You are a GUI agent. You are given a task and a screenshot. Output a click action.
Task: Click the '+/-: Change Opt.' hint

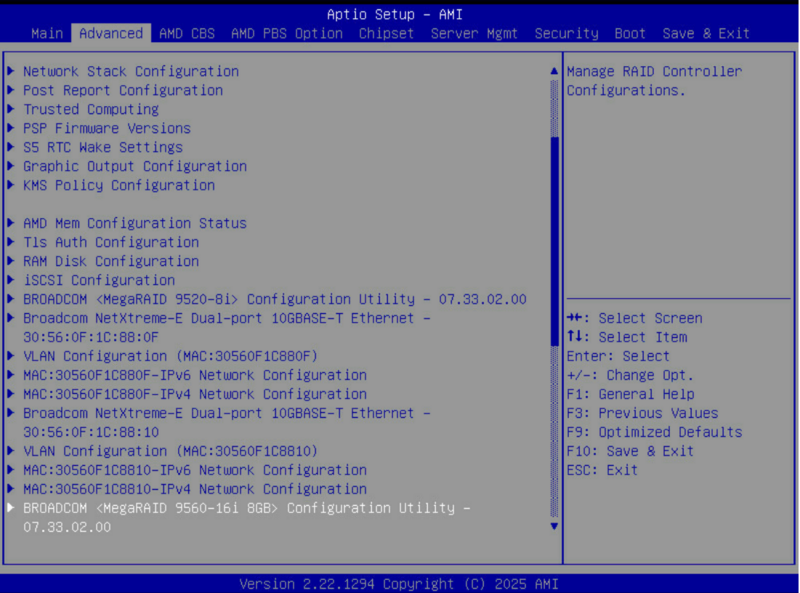click(631, 375)
